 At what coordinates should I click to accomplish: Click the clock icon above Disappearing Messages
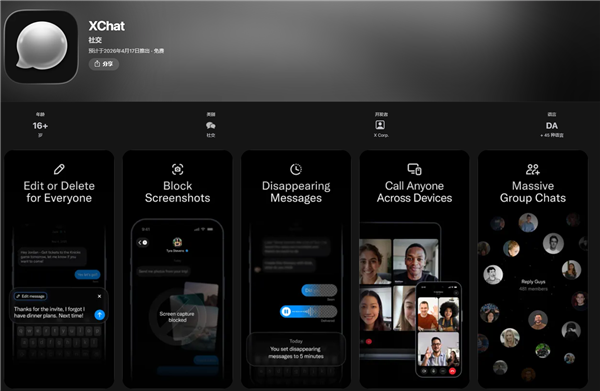point(296,169)
